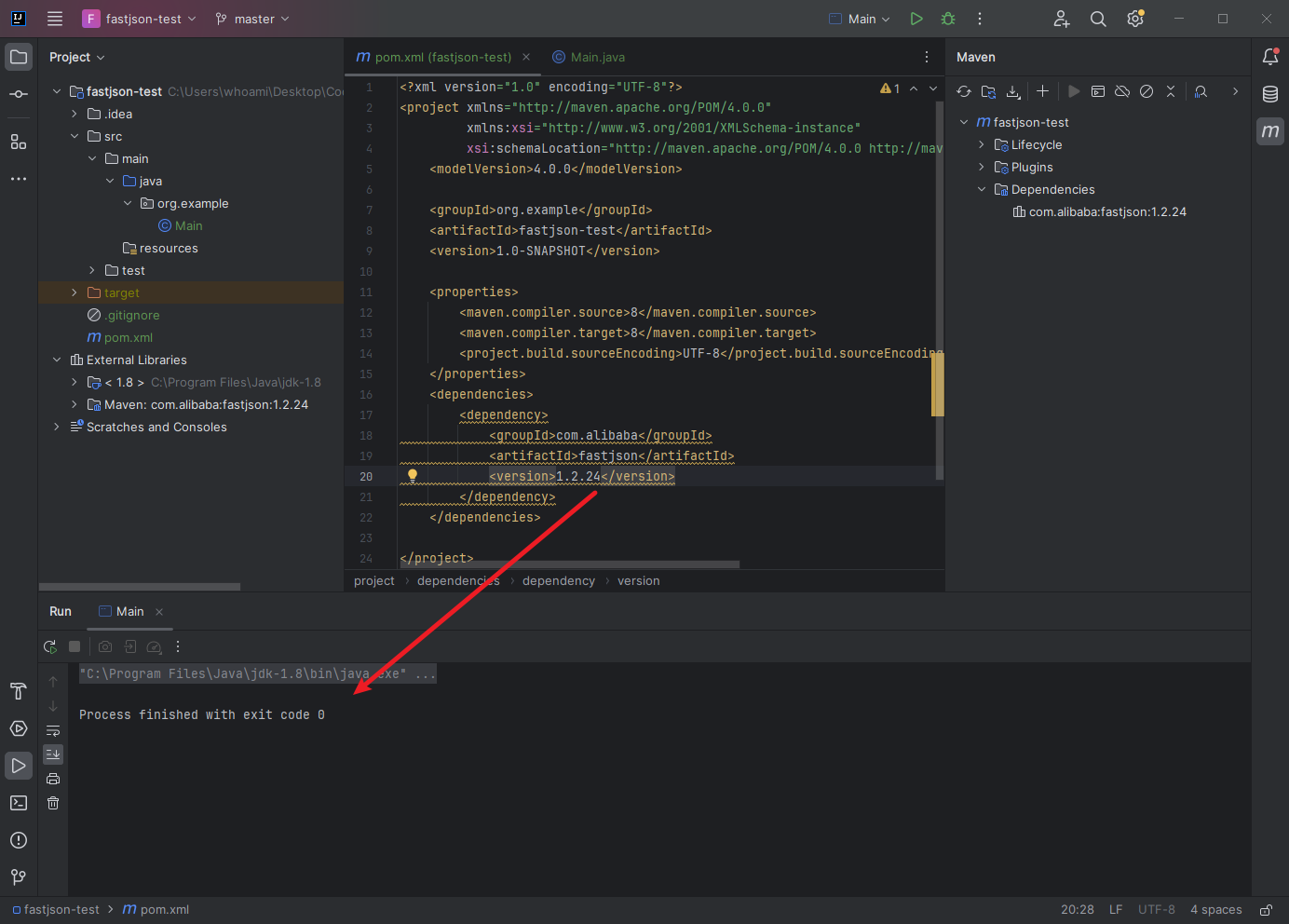Viewport: 1289px width, 924px height.
Task: Start debugging with the bug icon
Action: (x=948, y=19)
